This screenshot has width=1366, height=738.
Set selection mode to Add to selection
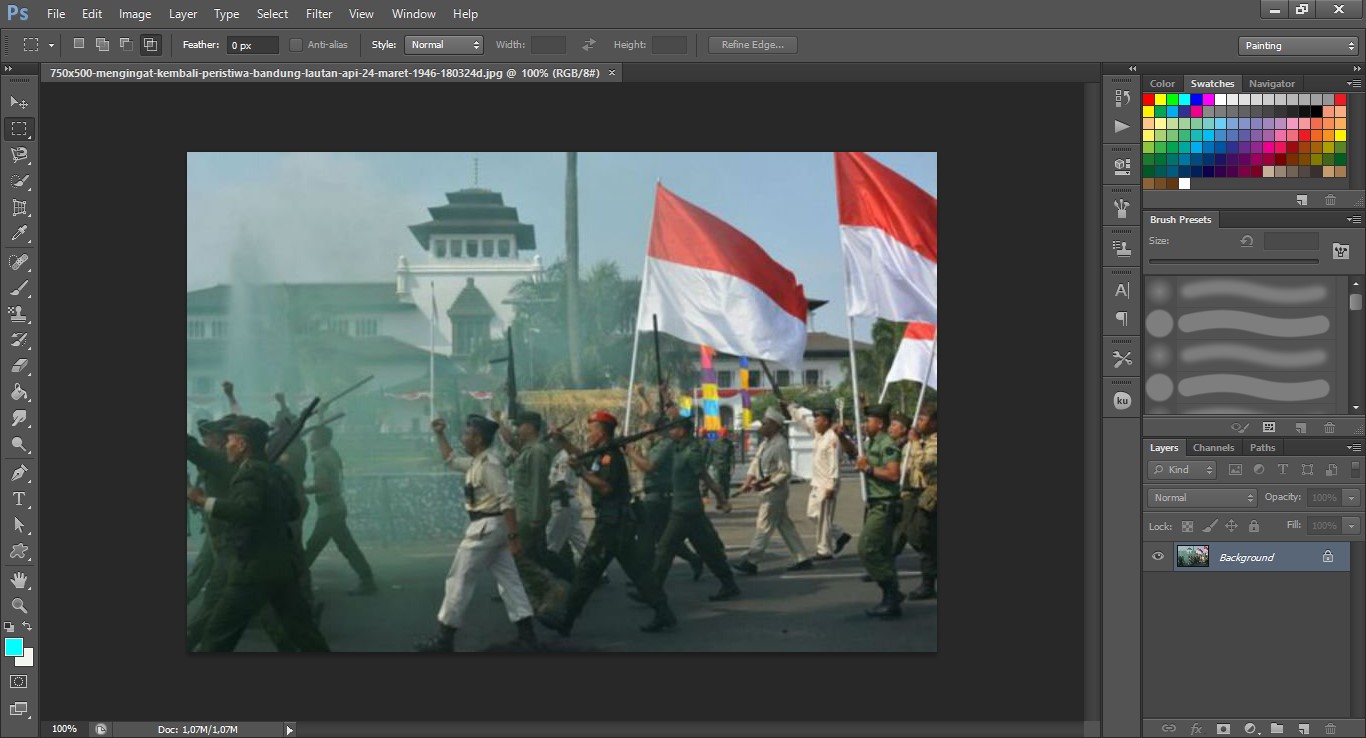click(x=102, y=44)
